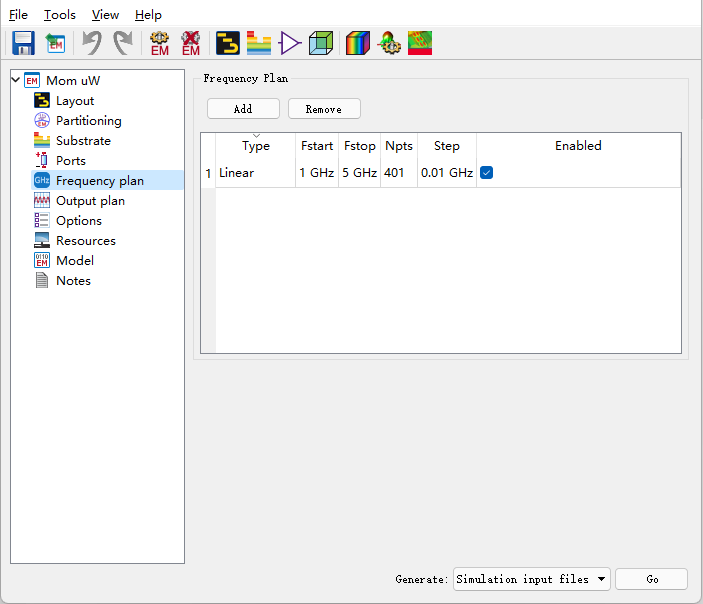Open the Tools menu
This screenshot has height=604, width=703.
pyautogui.click(x=60, y=15)
